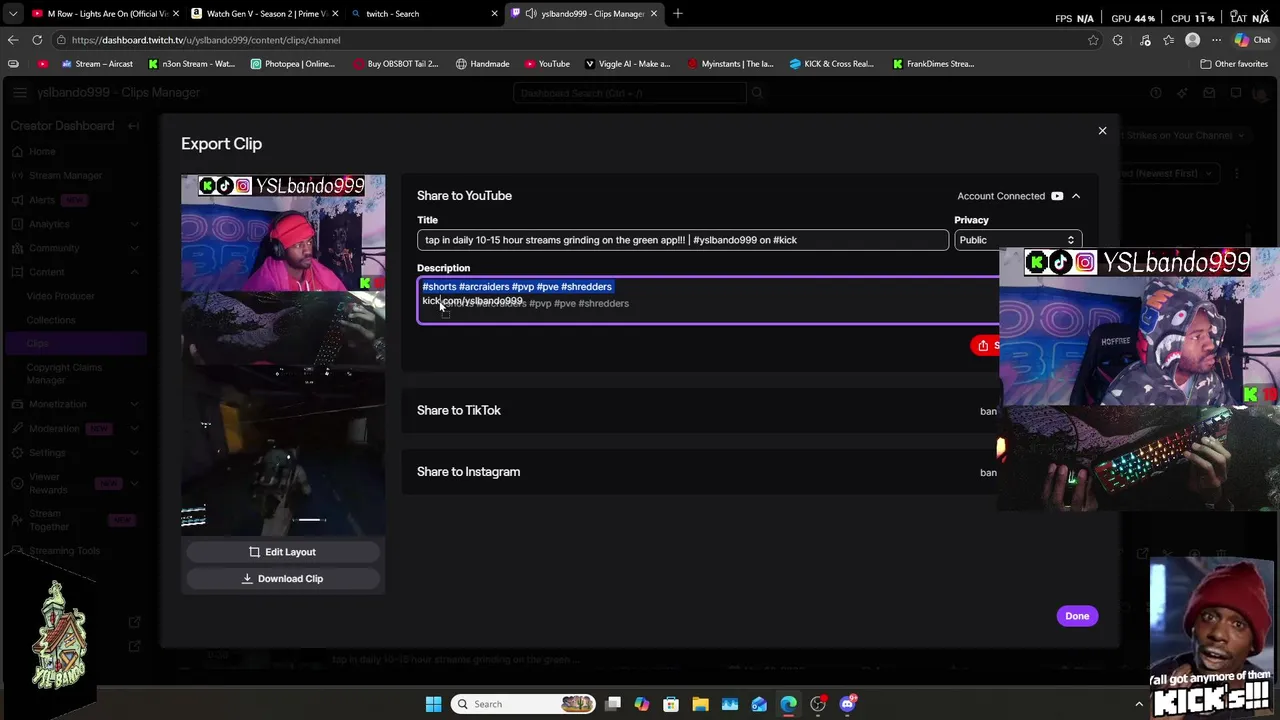This screenshot has width=1280, height=720.
Task: Open the Photos app on the taskbar
Action: point(730,704)
